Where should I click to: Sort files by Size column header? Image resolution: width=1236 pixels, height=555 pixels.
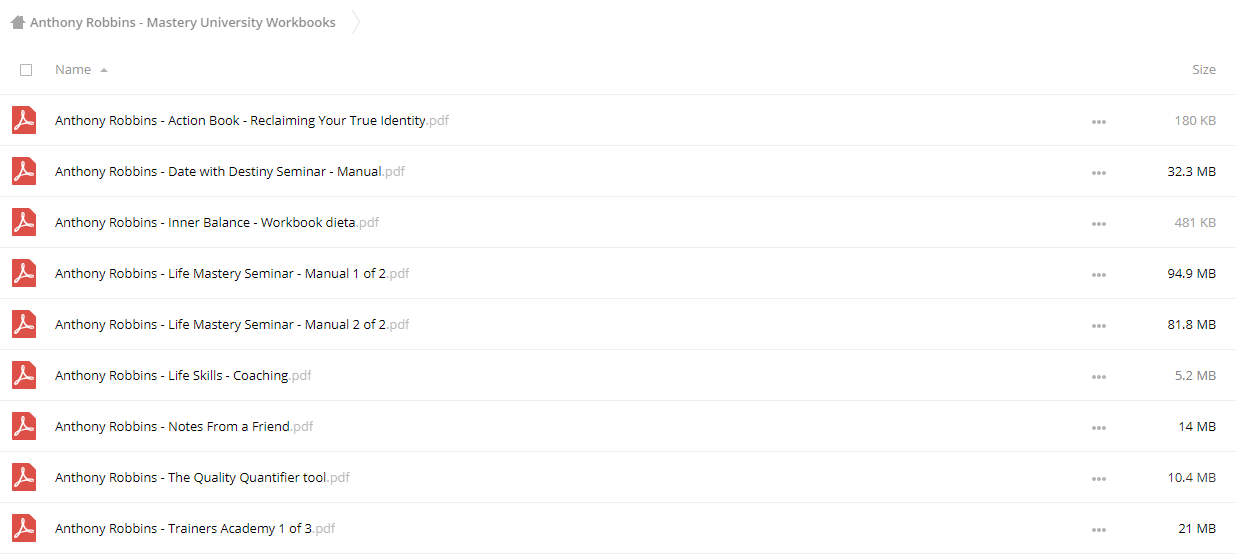pyautogui.click(x=1204, y=70)
